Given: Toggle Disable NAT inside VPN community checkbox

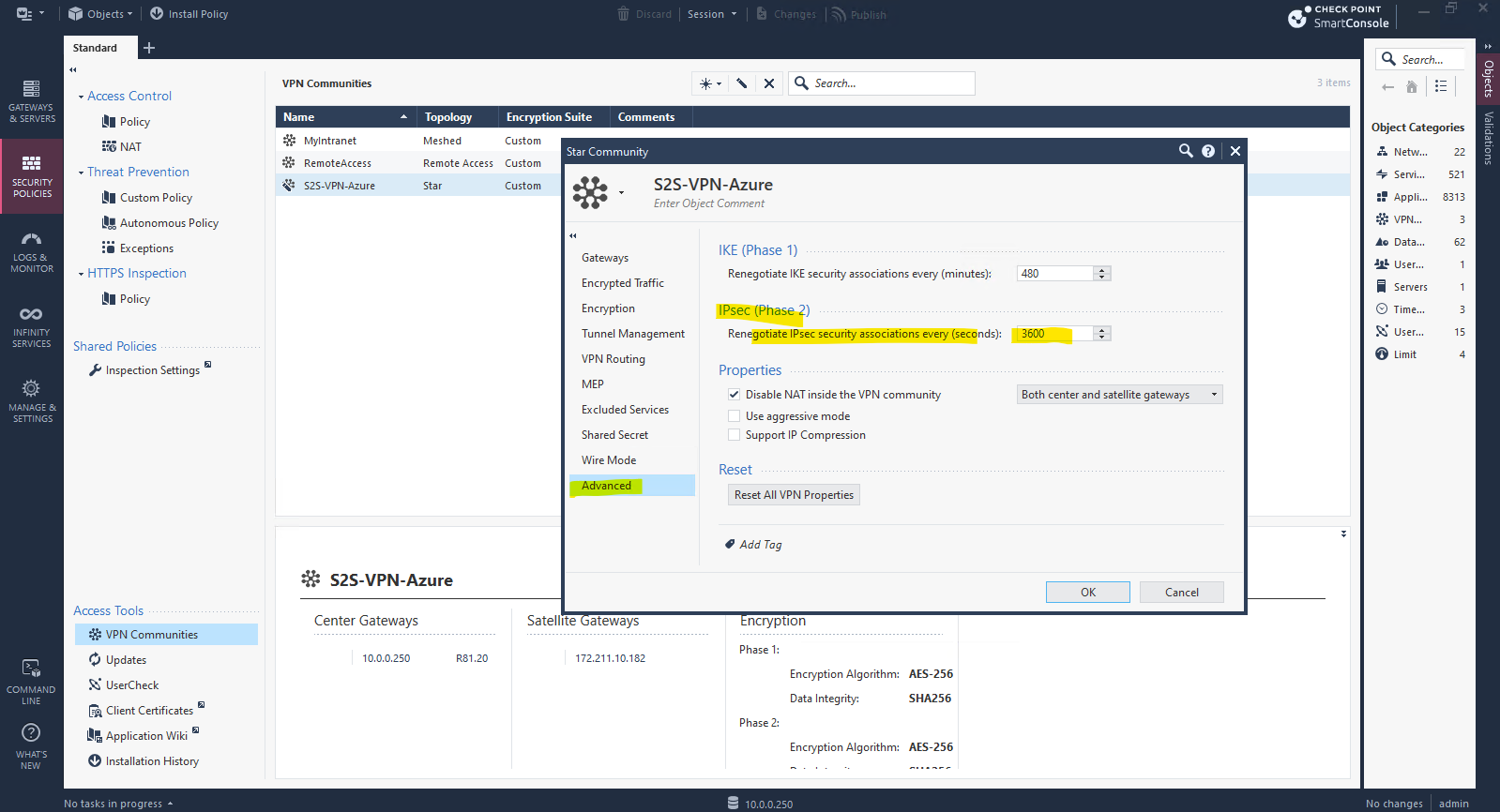Looking at the screenshot, I should (x=735, y=395).
